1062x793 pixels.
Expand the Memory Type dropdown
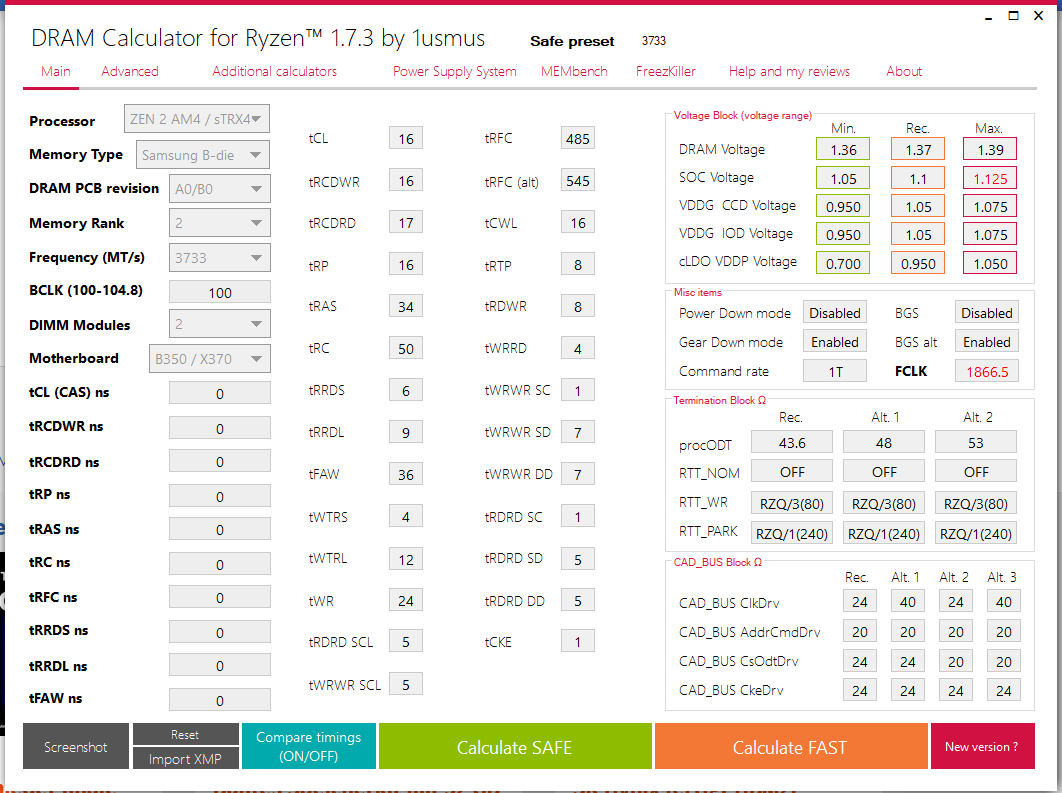click(203, 155)
